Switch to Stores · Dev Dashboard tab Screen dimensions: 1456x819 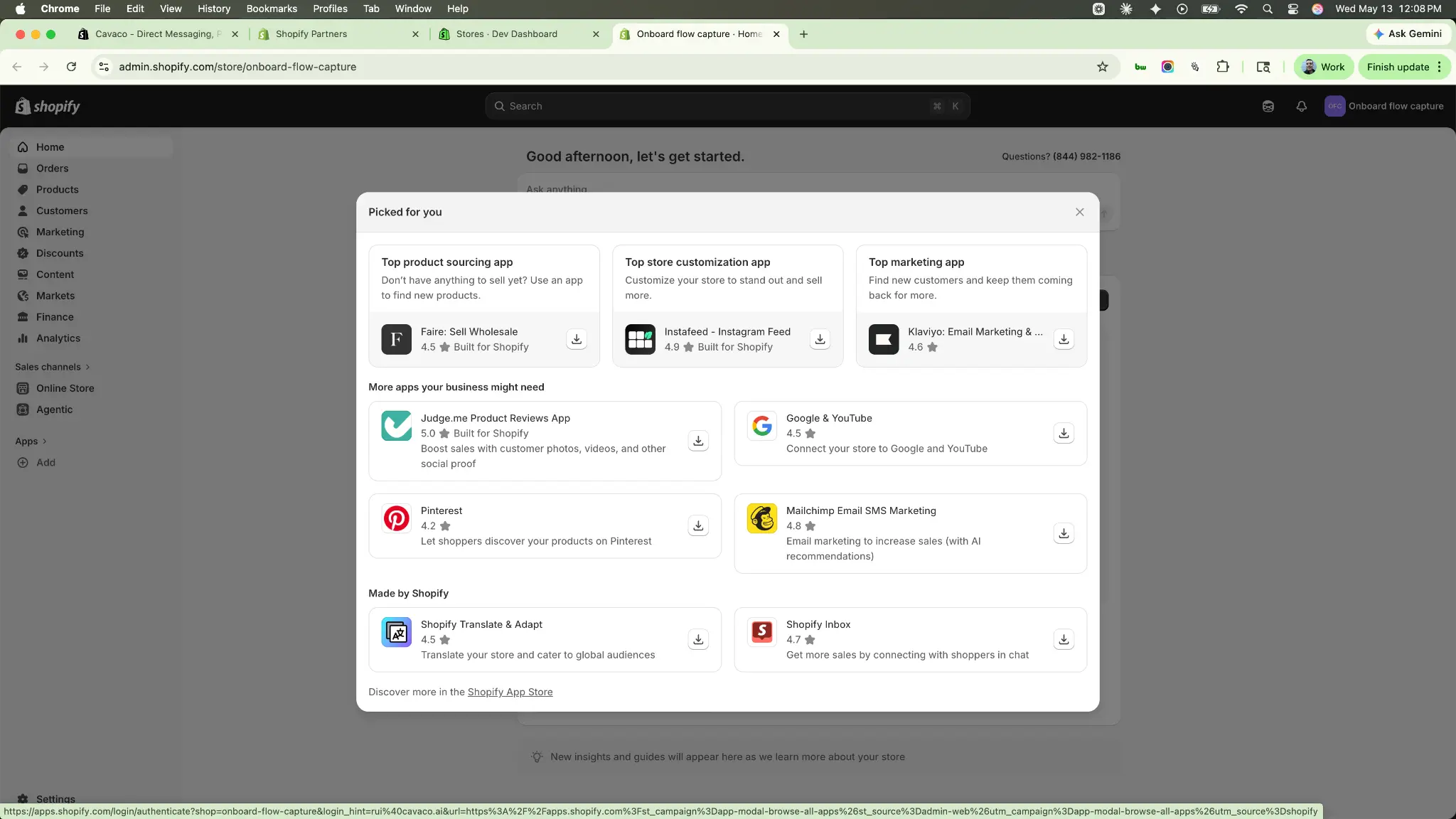click(519, 34)
